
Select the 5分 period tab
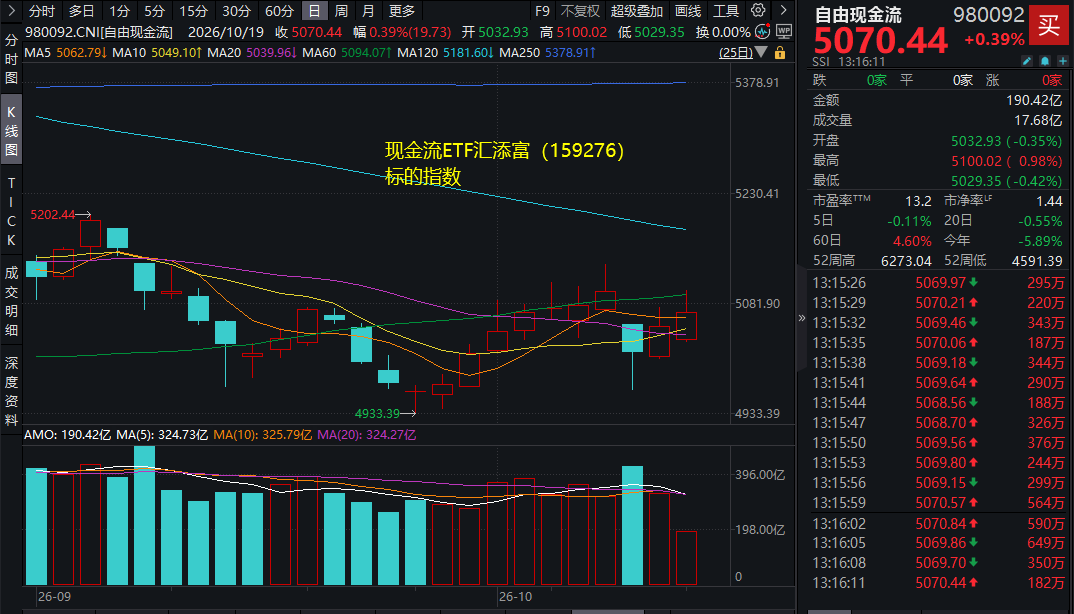point(155,11)
